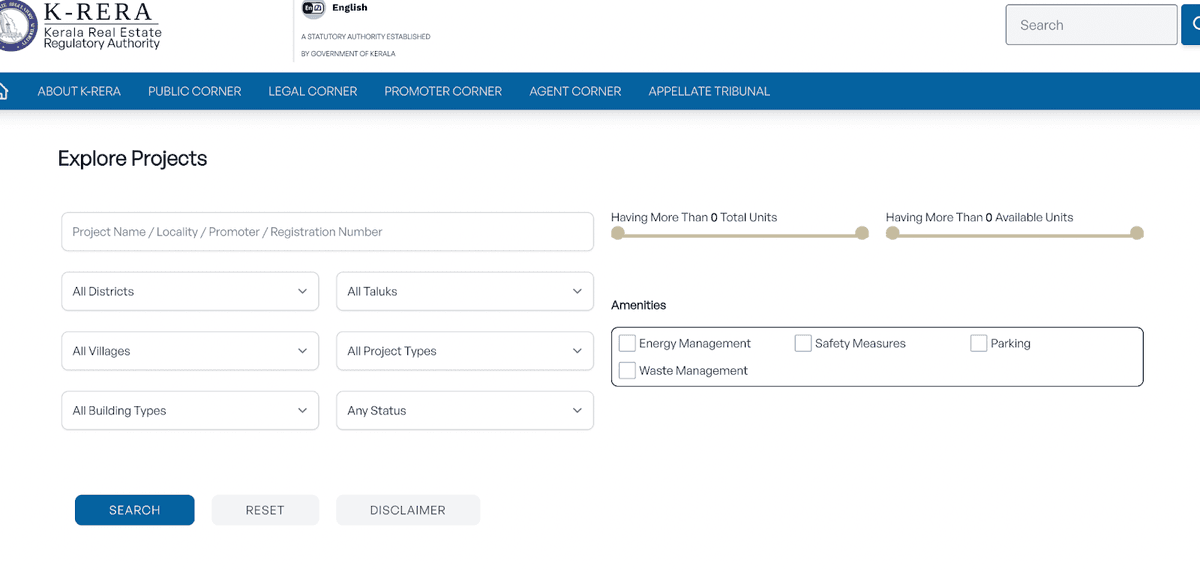Expand the Any Status dropdown
The image size is (1200, 572).
[x=465, y=411]
